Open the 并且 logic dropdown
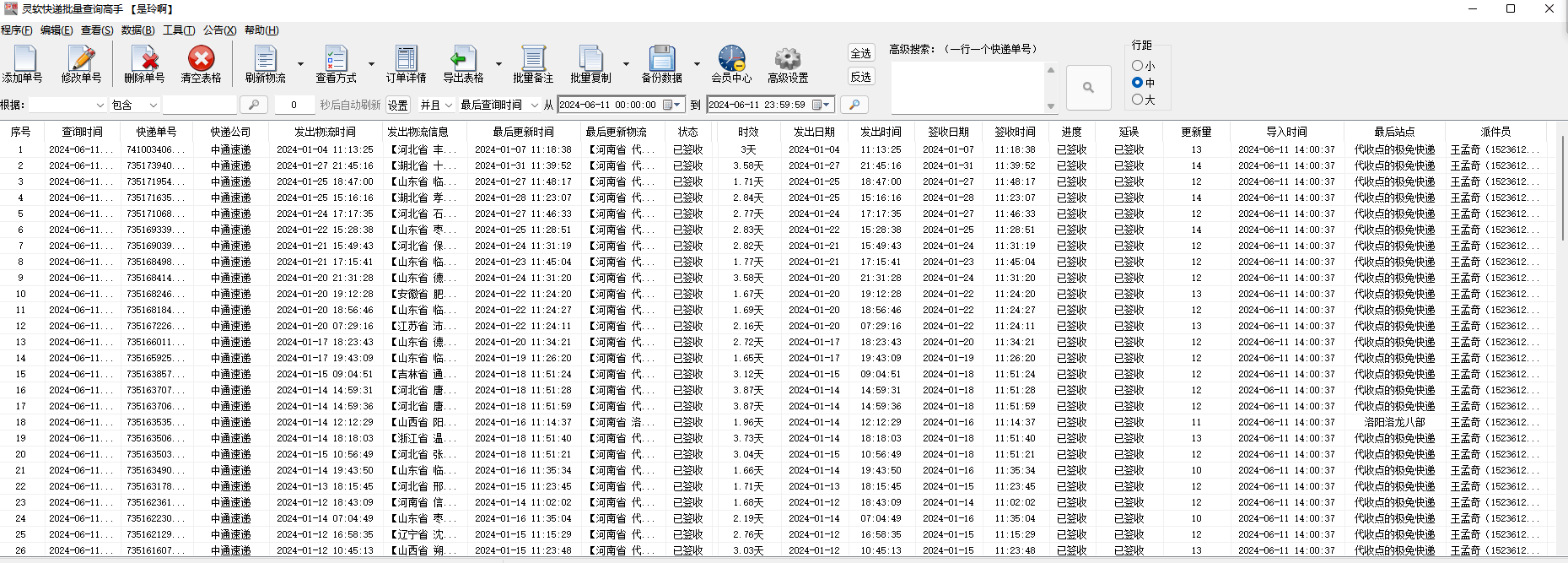The width and height of the screenshot is (1568, 563). (x=436, y=105)
